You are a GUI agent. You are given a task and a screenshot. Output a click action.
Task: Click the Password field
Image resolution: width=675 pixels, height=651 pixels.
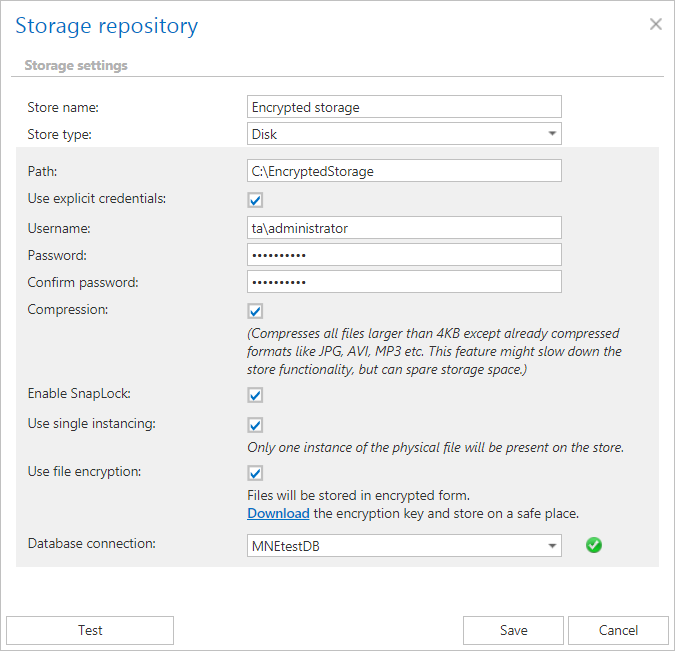tap(404, 255)
